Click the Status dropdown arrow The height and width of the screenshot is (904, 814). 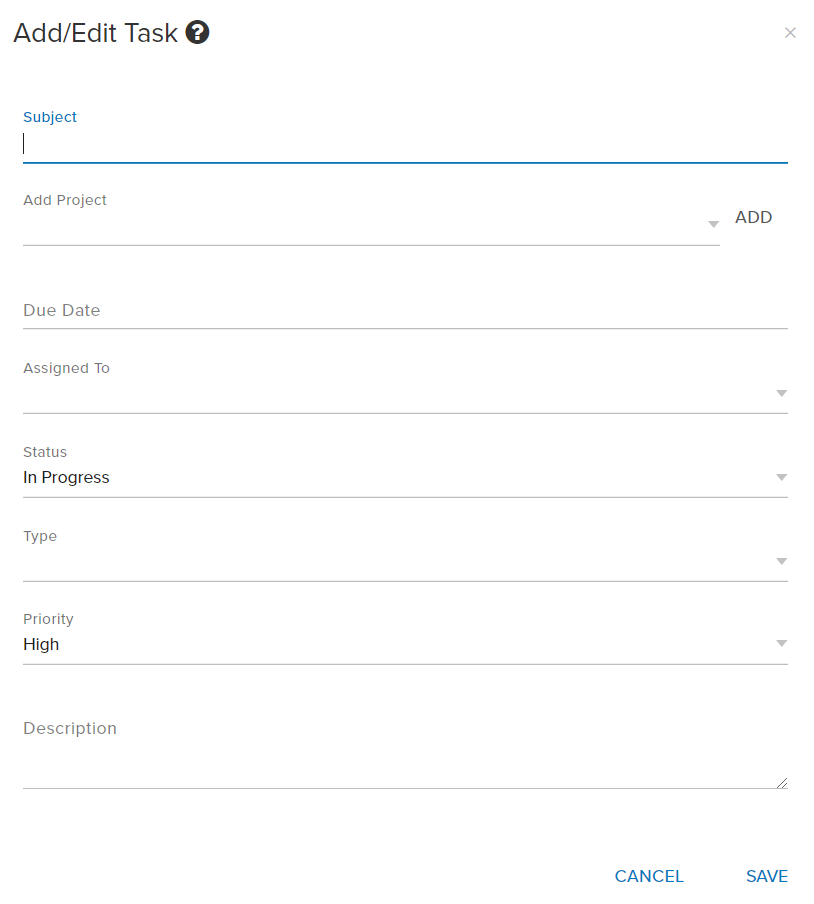point(781,477)
